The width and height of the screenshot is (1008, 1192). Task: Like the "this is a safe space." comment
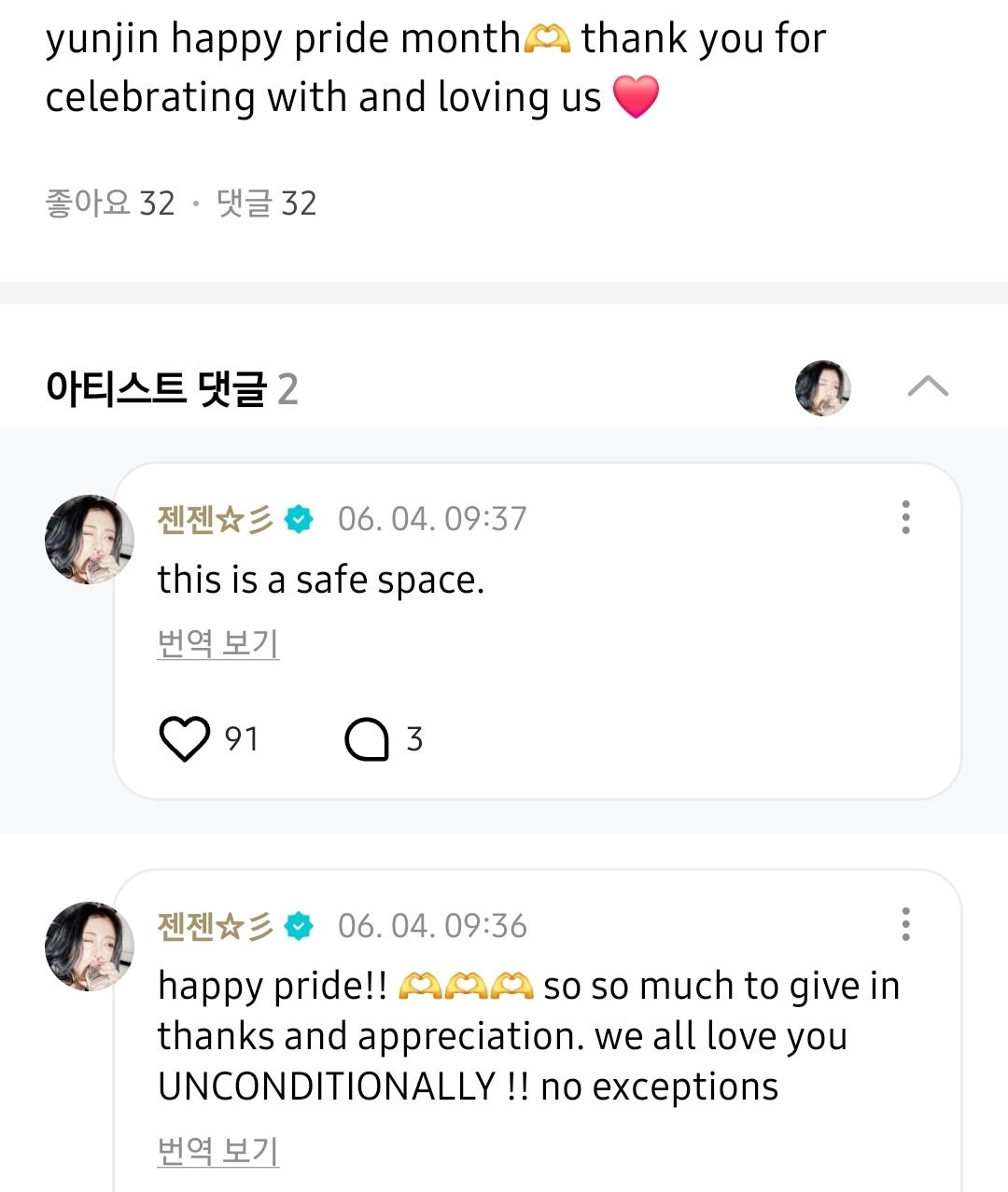tap(185, 739)
